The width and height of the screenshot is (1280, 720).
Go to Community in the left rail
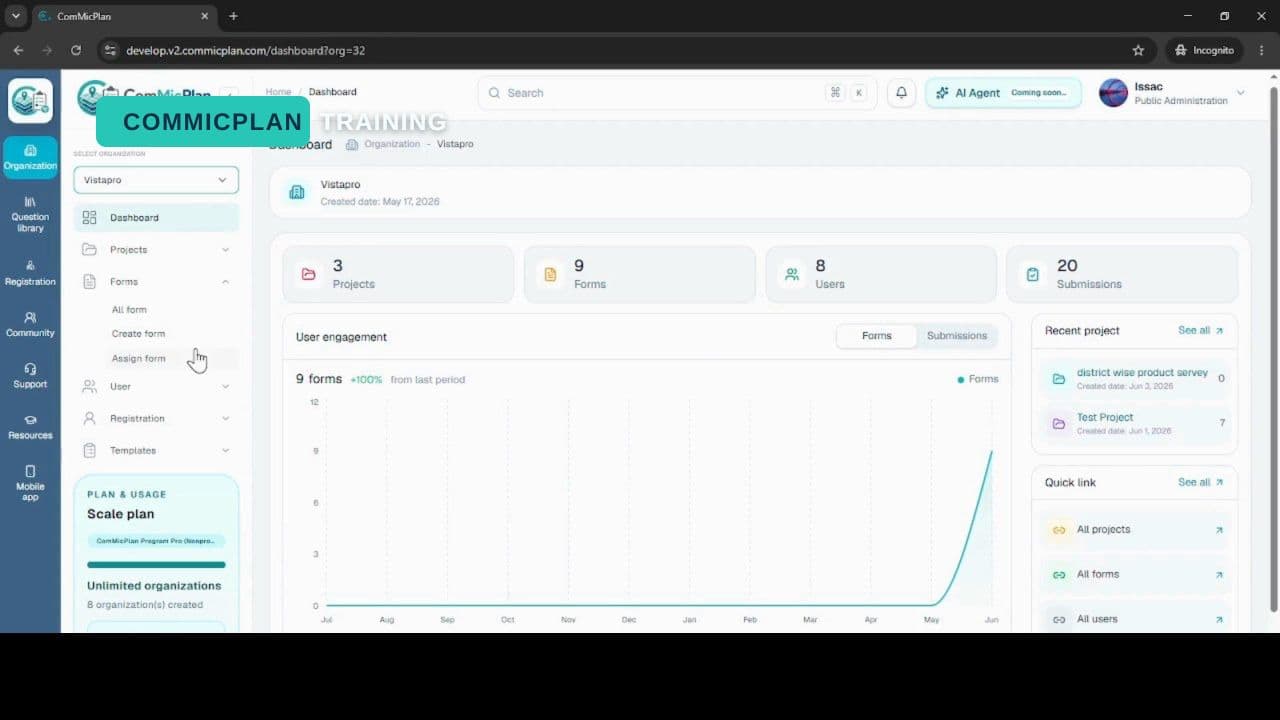coord(30,324)
